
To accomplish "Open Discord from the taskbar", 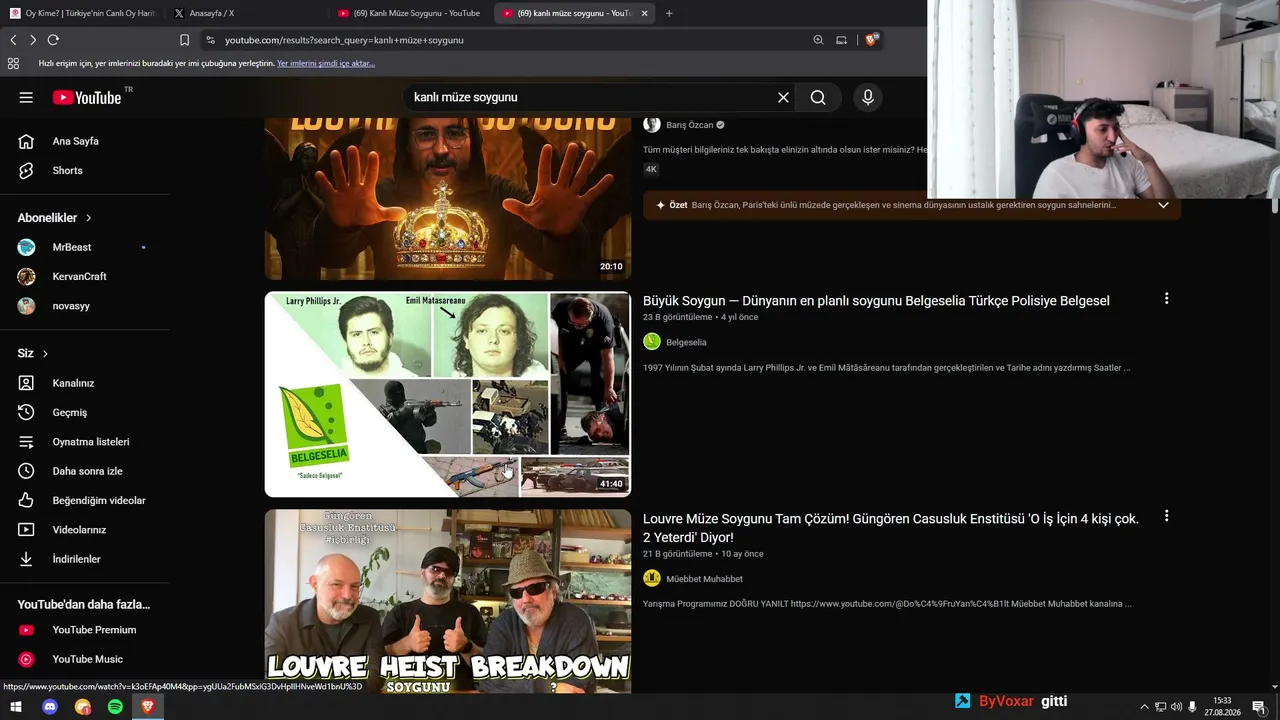I will (50, 707).
